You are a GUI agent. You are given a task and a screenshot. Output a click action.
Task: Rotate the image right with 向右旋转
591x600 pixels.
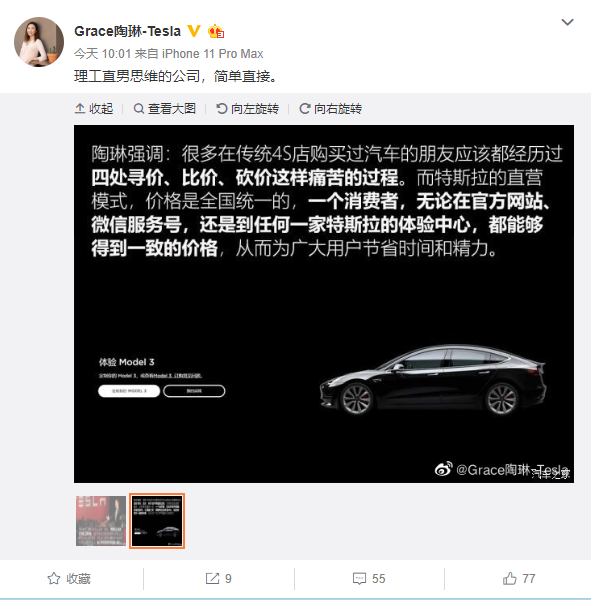click(331, 109)
